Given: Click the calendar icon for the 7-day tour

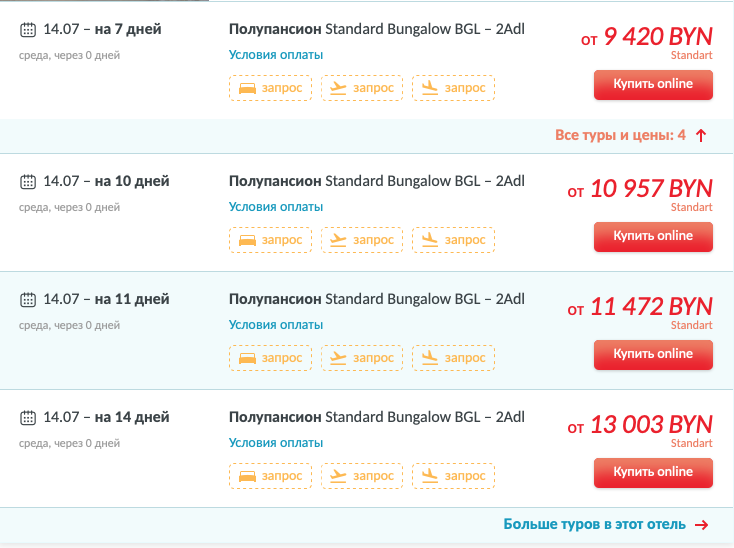Looking at the screenshot, I should click(28, 30).
